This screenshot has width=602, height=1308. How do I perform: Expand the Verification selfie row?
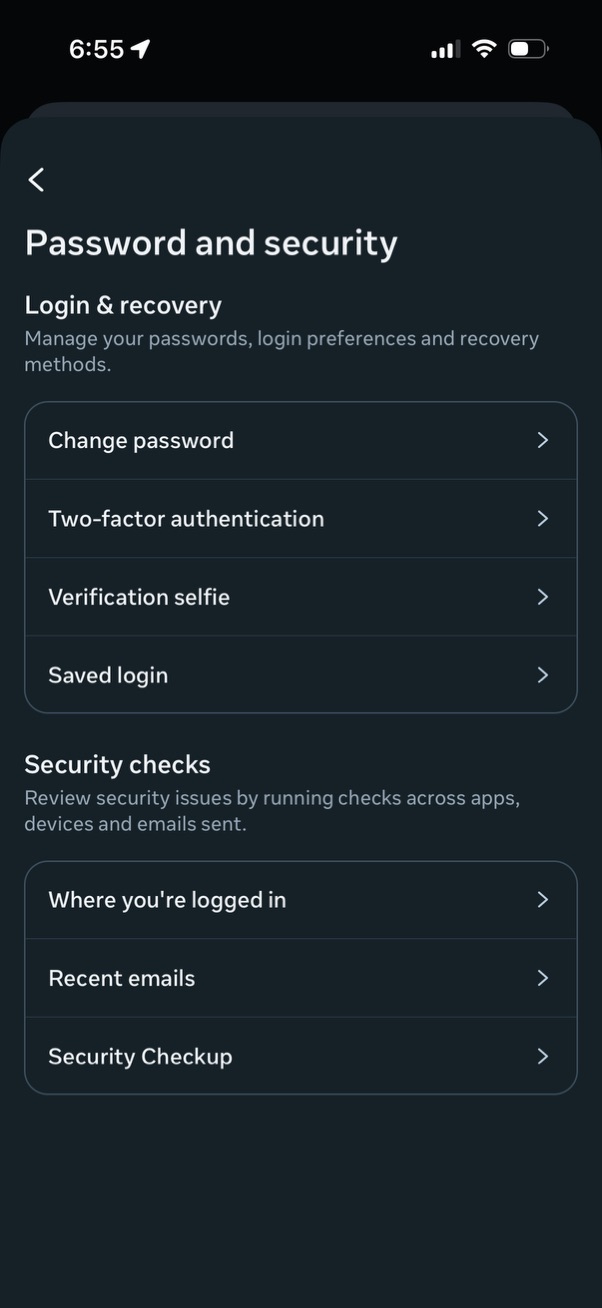pos(300,596)
